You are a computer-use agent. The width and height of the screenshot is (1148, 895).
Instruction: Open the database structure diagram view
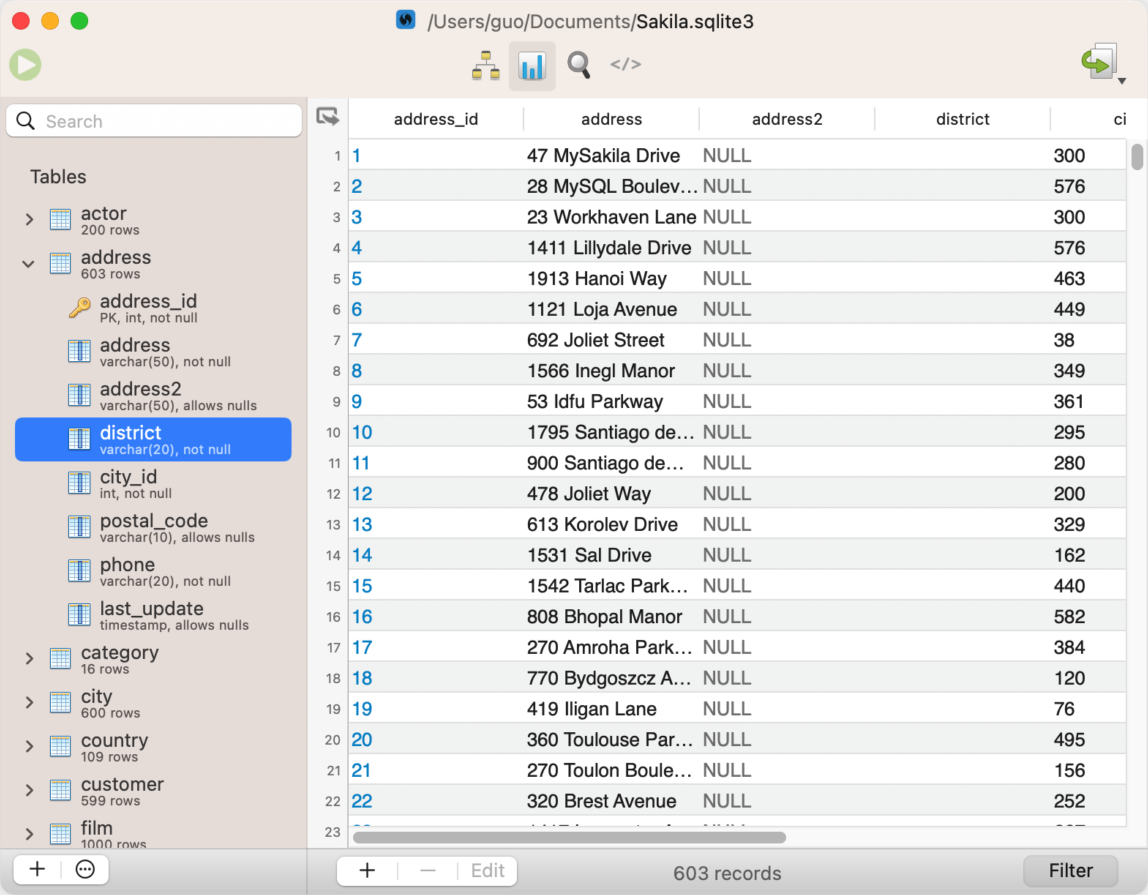coord(485,66)
